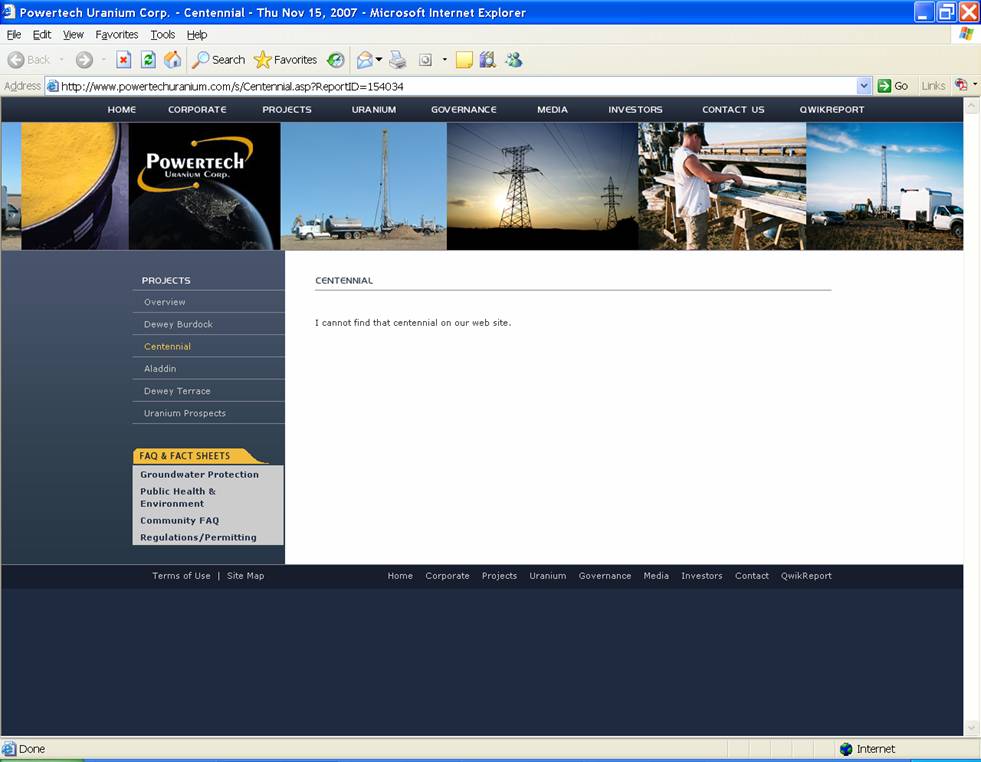The width and height of the screenshot is (981, 762).
Task: Open Terms of Use footer link
Action: 181,576
